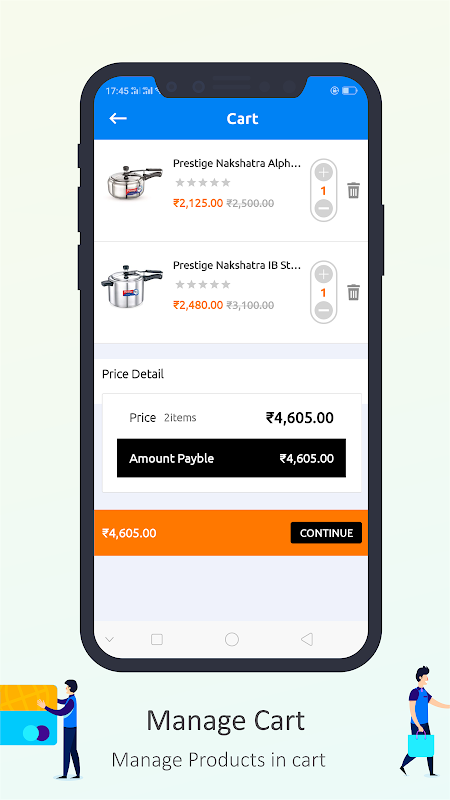Screen dimensions: 450x800
Task: Tap the Android back triangle icon
Action: tap(307, 639)
